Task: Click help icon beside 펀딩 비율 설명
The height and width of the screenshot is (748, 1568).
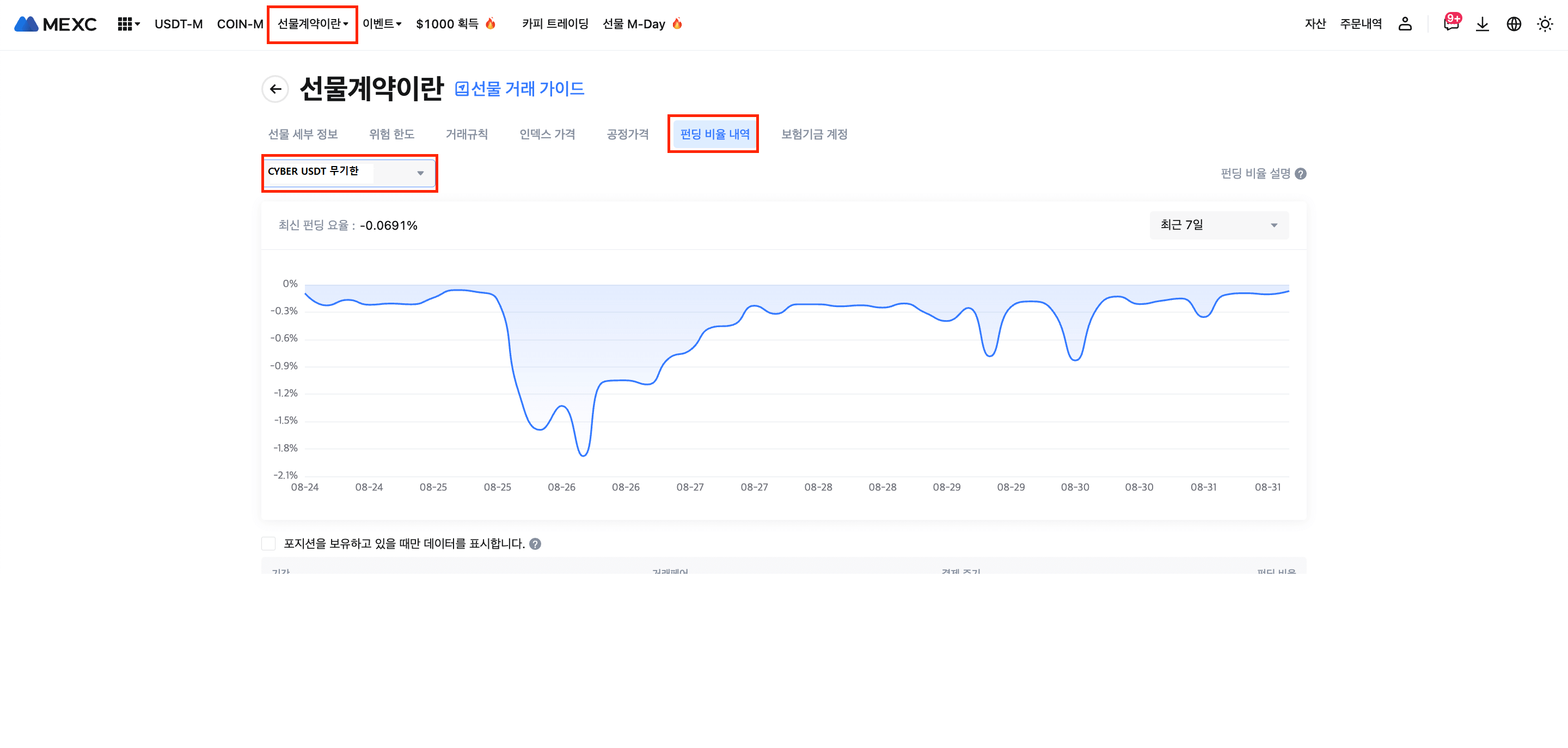Action: point(1300,174)
